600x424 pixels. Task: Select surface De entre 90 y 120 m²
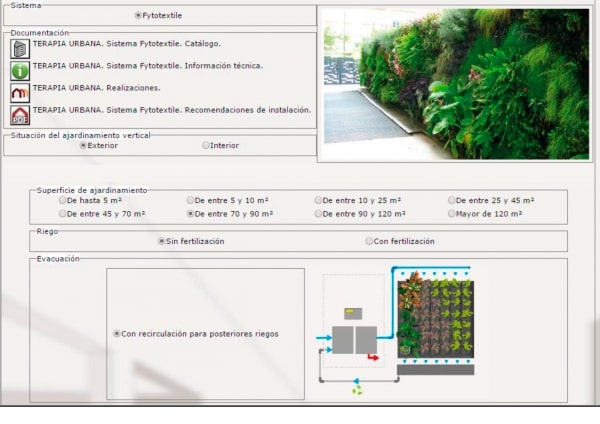[318, 214]
